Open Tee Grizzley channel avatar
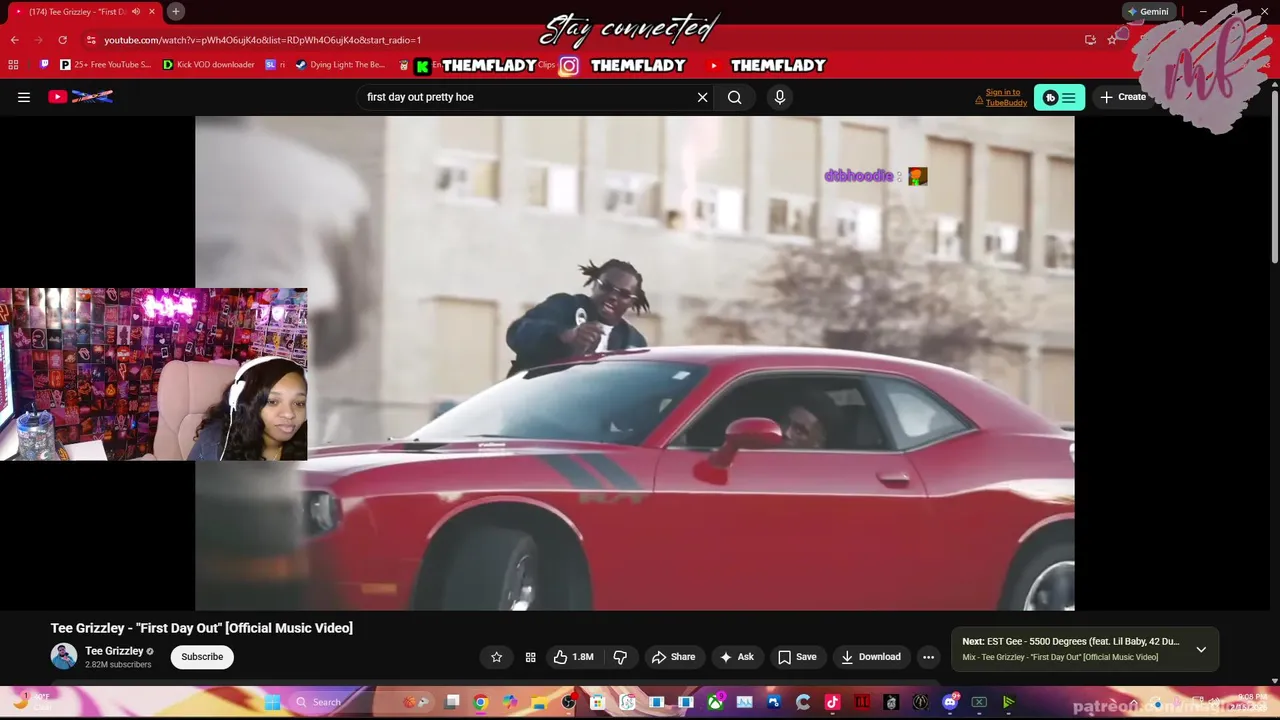 click(64, 656)
